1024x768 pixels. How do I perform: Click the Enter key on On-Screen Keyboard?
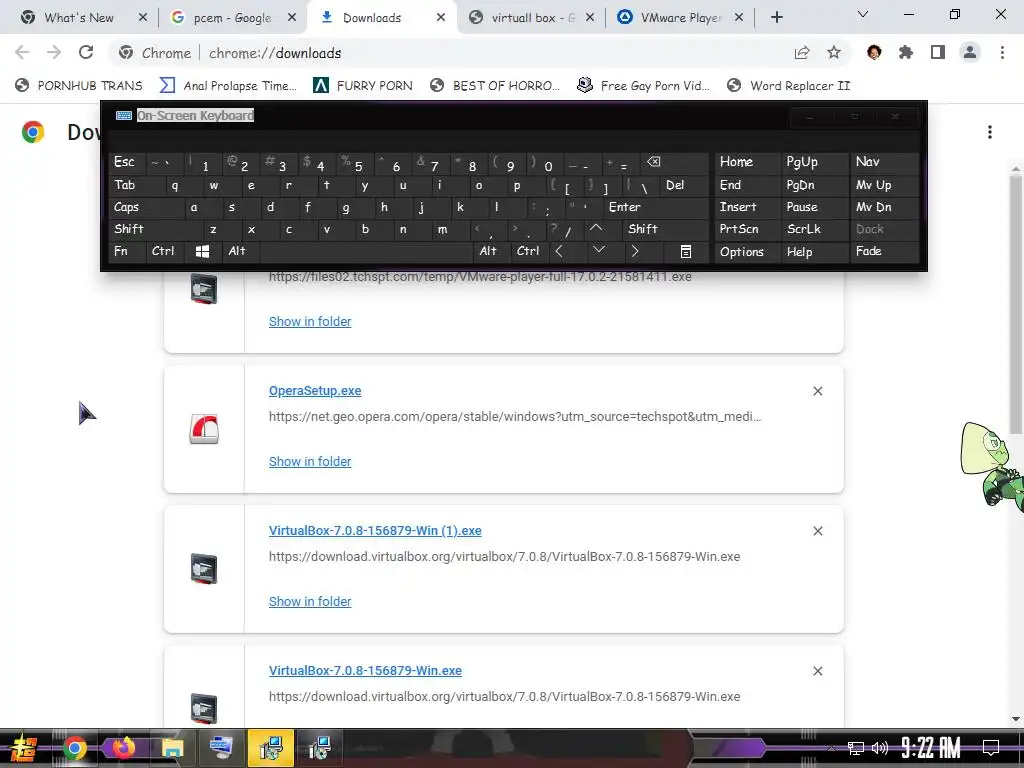[x=655, y=207]
